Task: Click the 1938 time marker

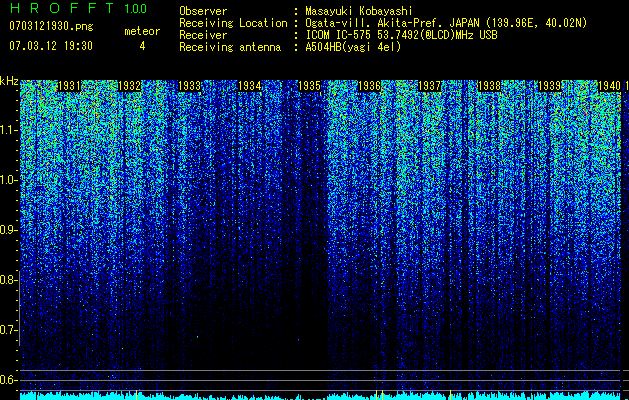Action: point(489,86)
